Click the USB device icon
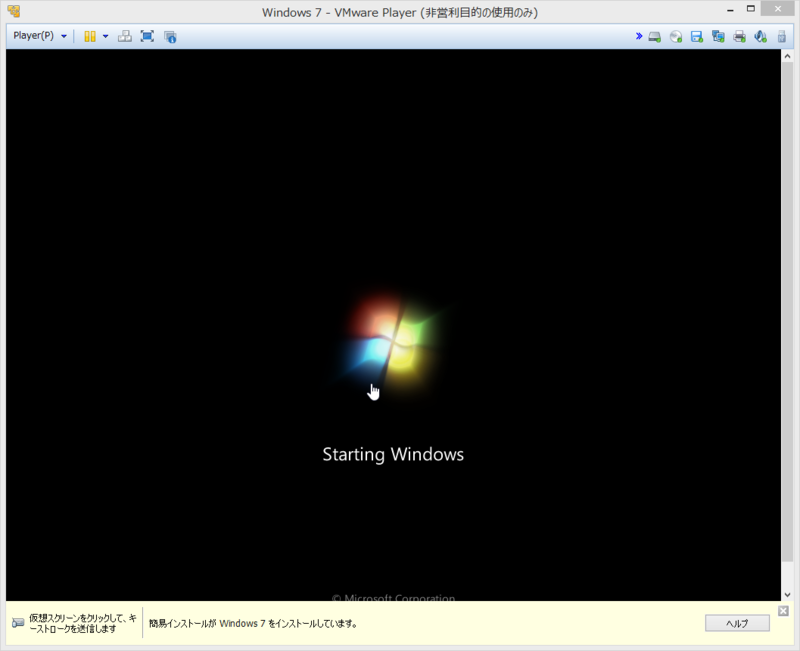 (x=782, y=37)
